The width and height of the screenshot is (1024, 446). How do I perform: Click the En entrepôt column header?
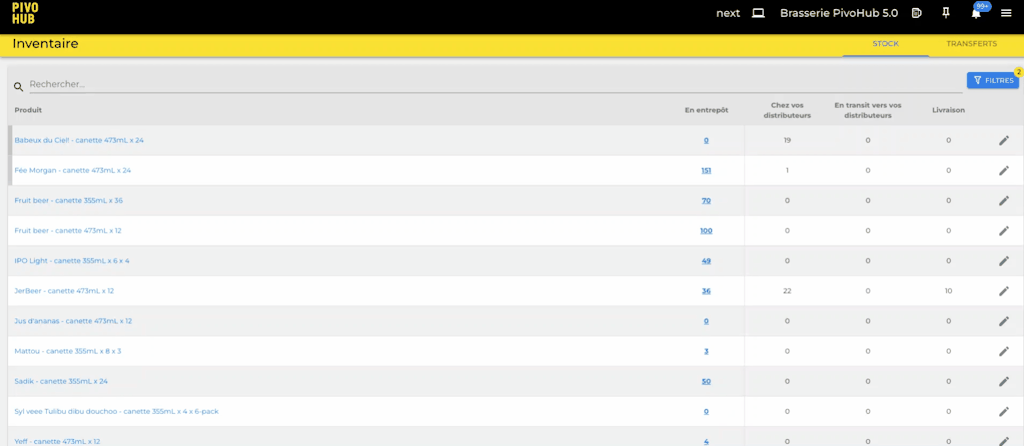click(x=706, y=110)
